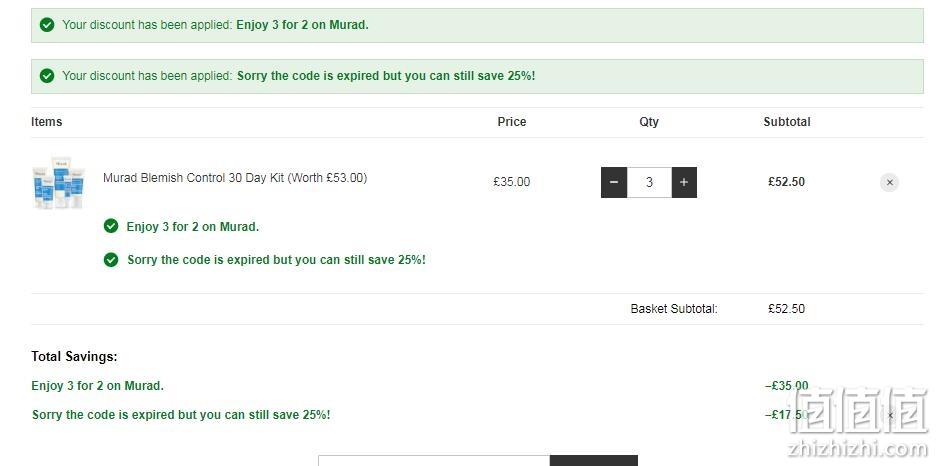Click checkmark icon next to item's 3 for 2 offer
Image resolution: width=937 pixels, height=466 pixels.
click(x=111, y=226)
